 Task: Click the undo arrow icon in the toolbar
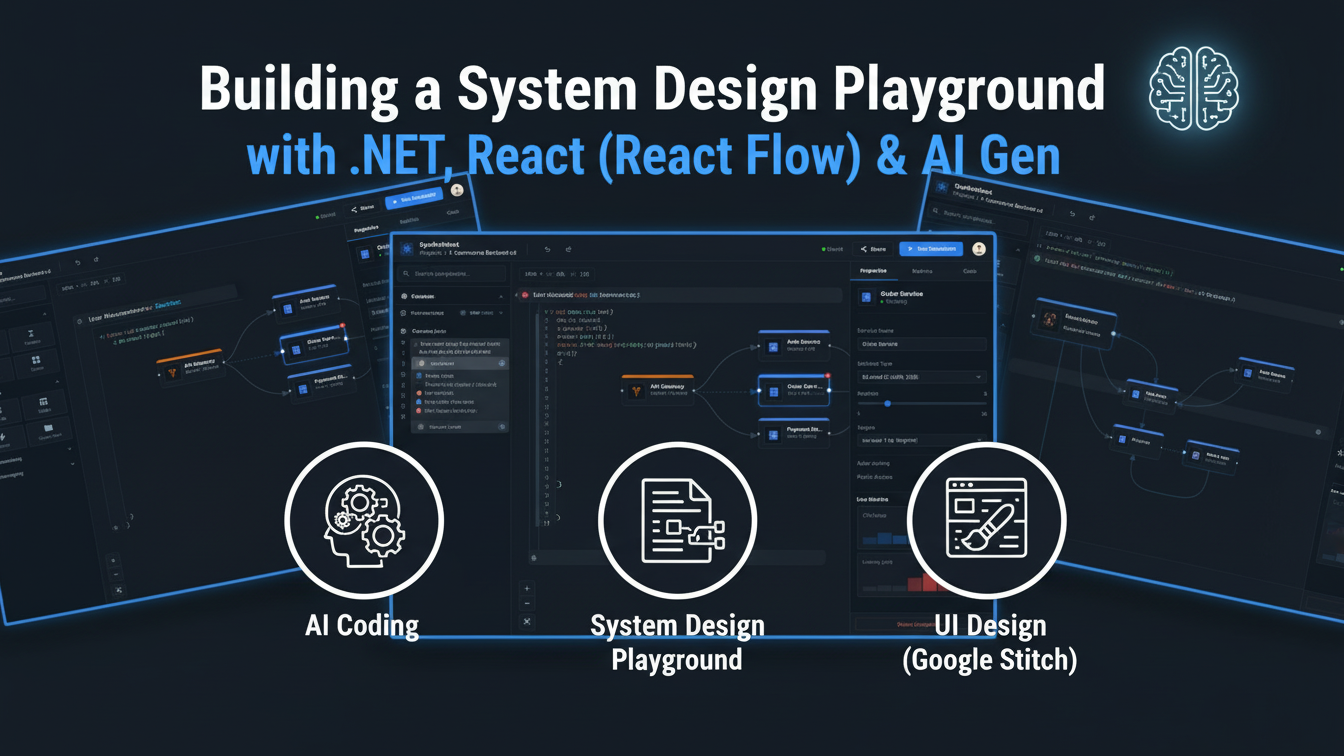coord(546,249)
